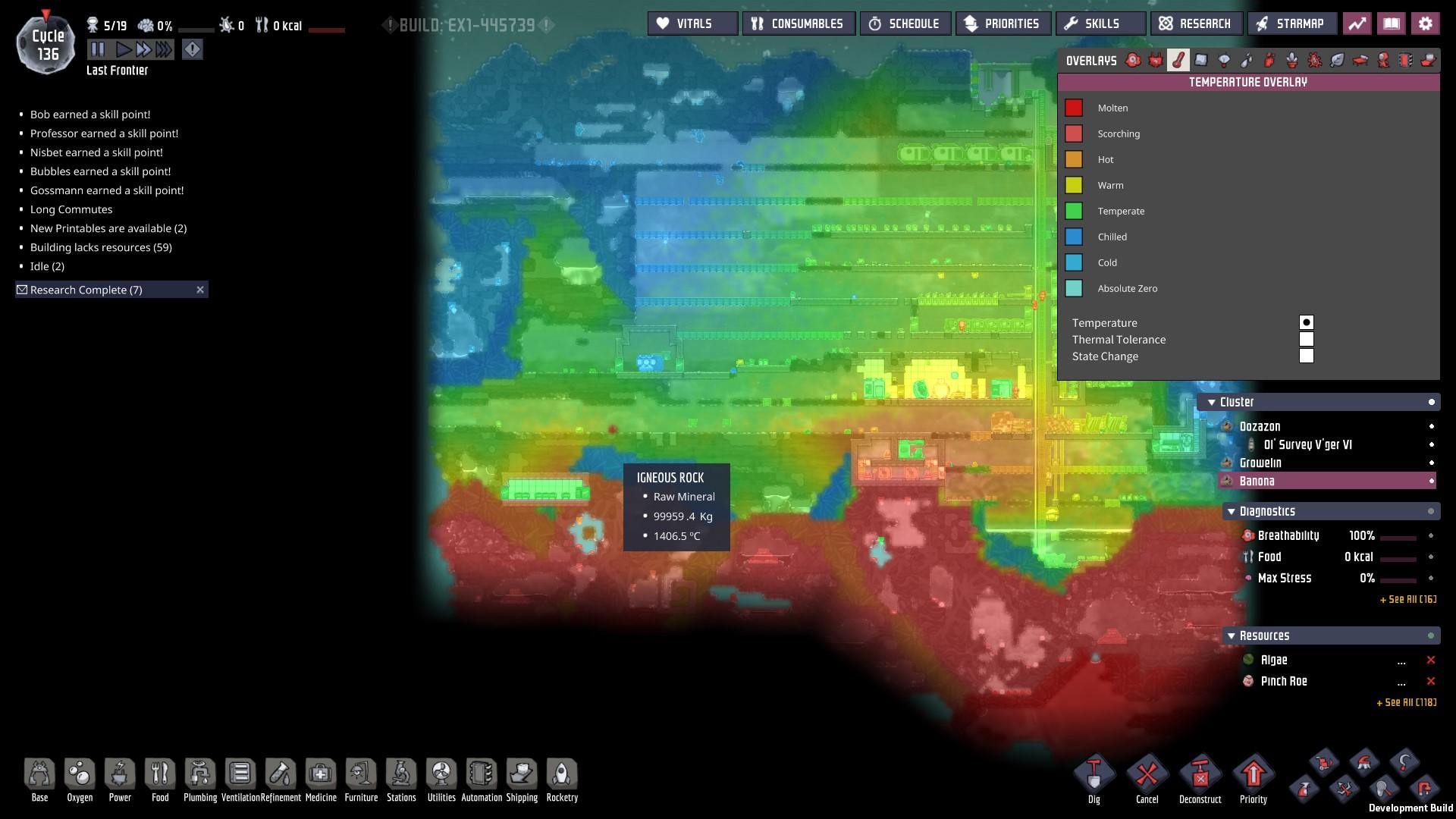Select the Temperature mode radio button
1456x819 pixels.
pyautogui.click(x=1306, y=323)
